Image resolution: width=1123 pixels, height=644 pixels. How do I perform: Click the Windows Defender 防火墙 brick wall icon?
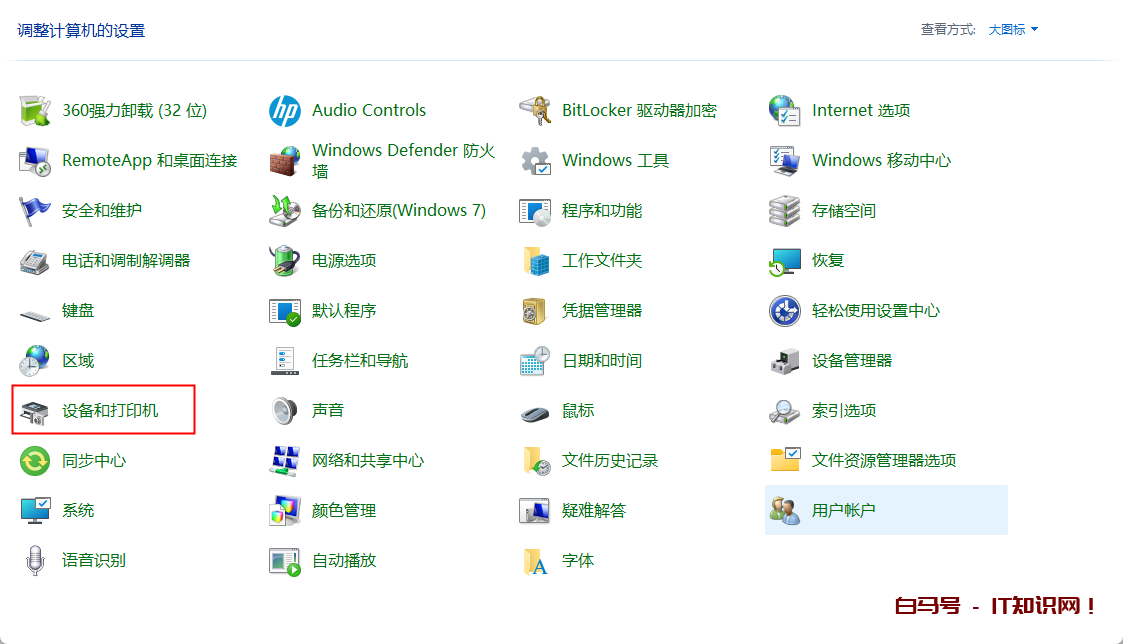pyautogui.click(x=285, y=161)
